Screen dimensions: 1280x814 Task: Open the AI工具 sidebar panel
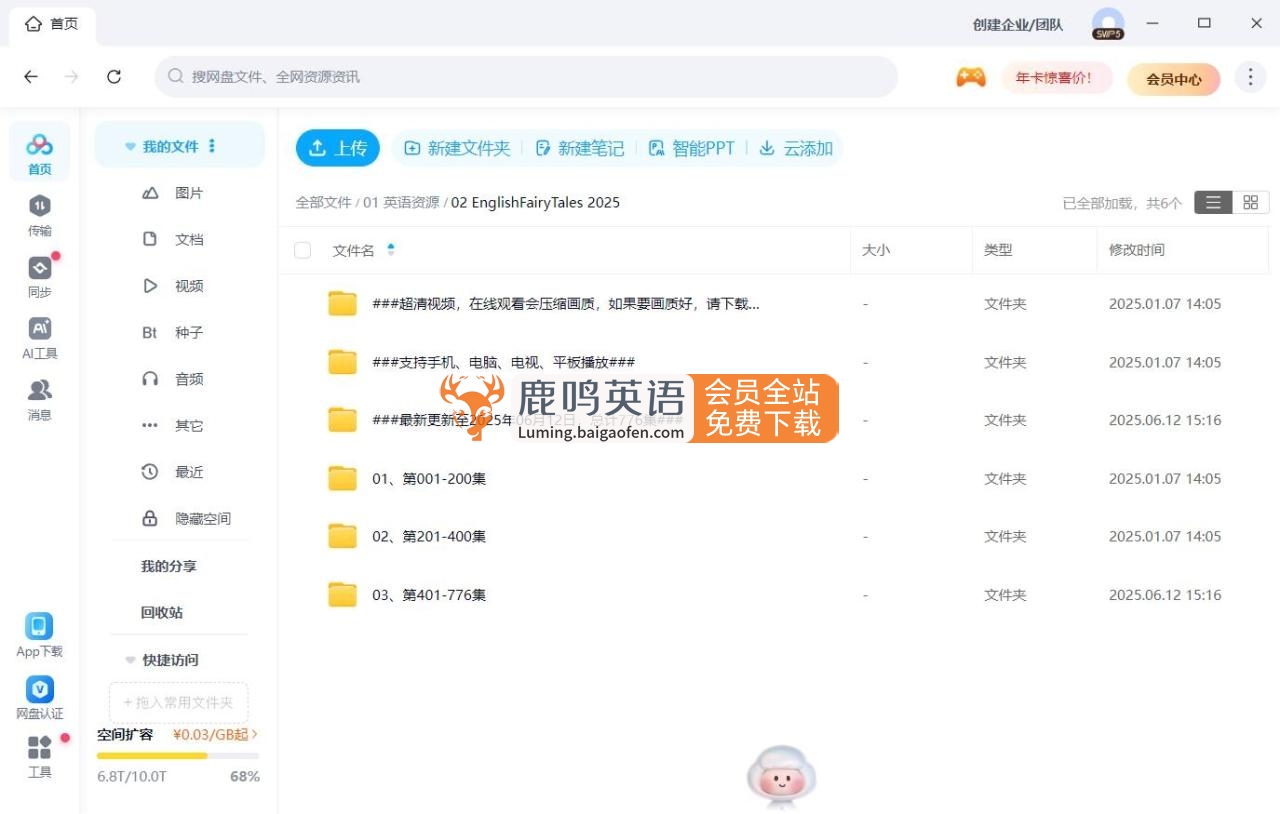pos(39,338)
